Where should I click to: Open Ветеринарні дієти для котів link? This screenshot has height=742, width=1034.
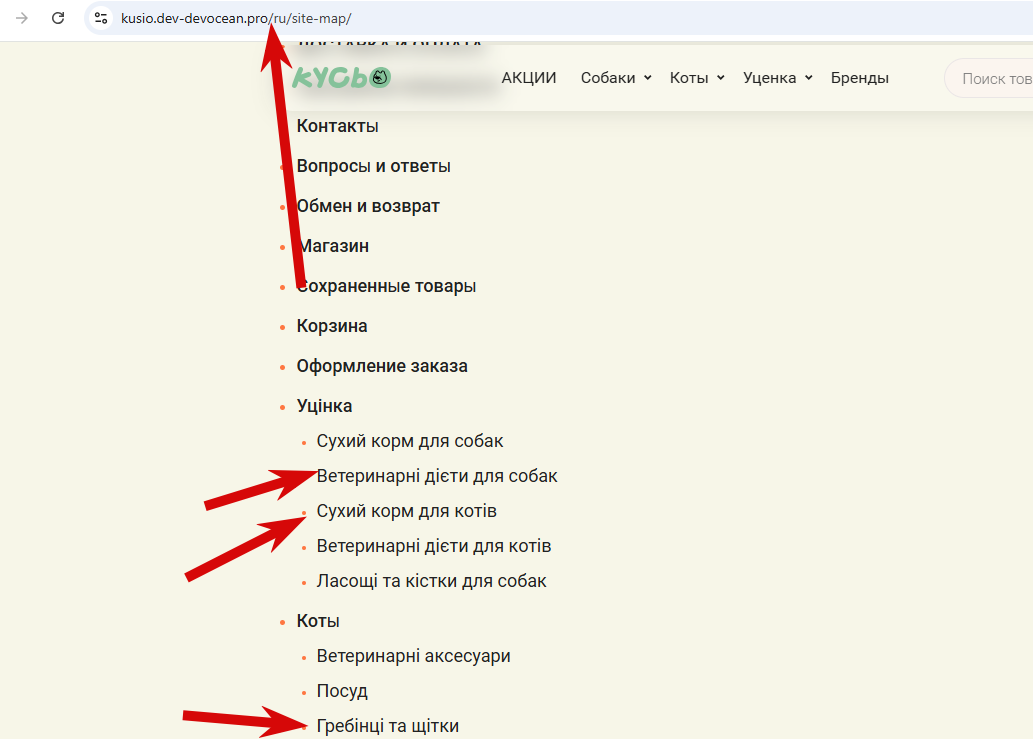point(434,546)
